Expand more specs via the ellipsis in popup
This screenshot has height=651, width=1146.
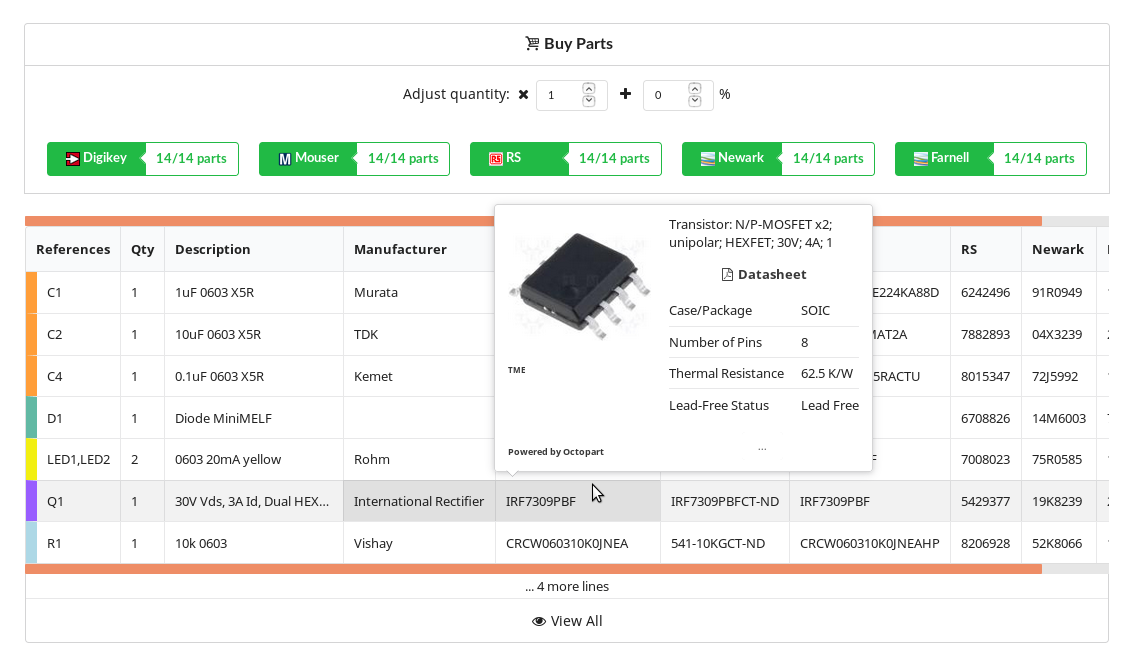pos(762,448)
